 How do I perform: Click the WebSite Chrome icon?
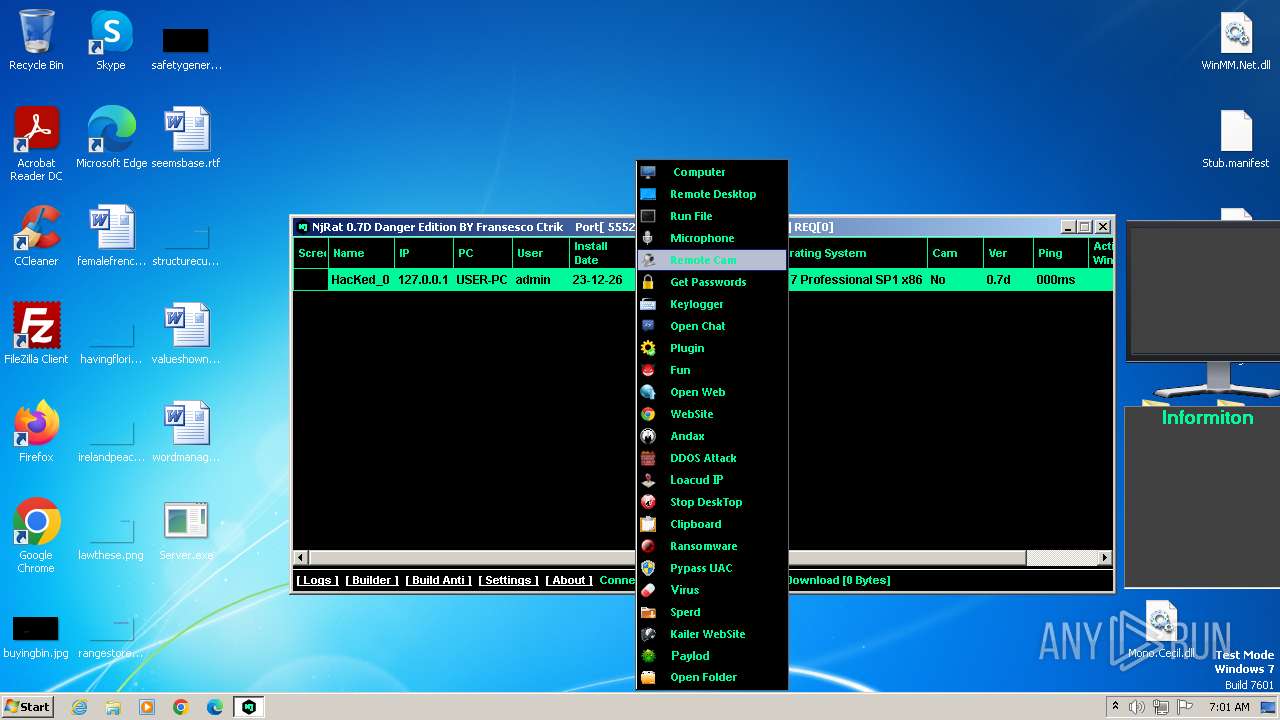click(x=648, y=414)
